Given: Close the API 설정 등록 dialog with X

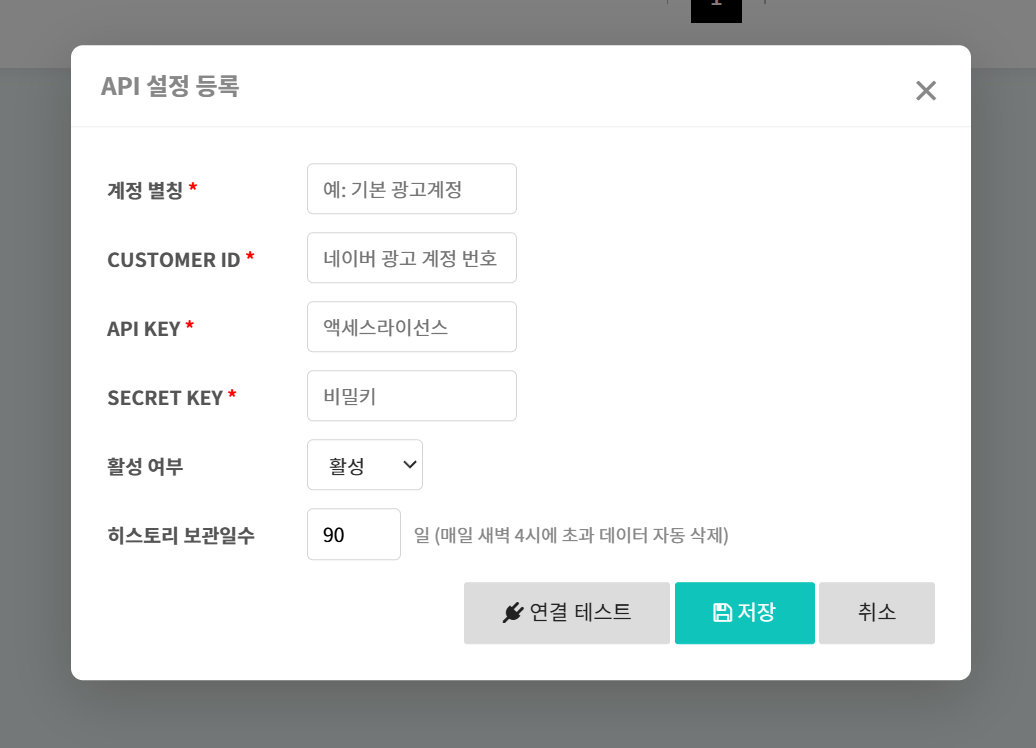Looking at the screenshot, I should click(926, 91).
